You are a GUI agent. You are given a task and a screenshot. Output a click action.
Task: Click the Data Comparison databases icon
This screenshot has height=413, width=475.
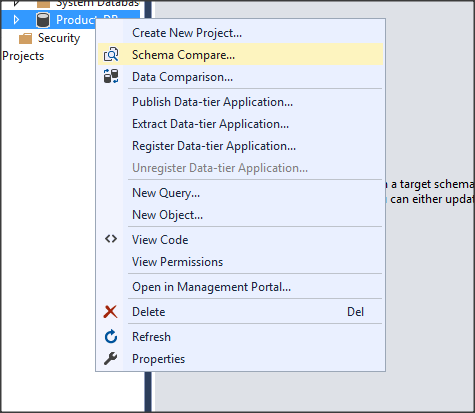click(x=111, y=76)
